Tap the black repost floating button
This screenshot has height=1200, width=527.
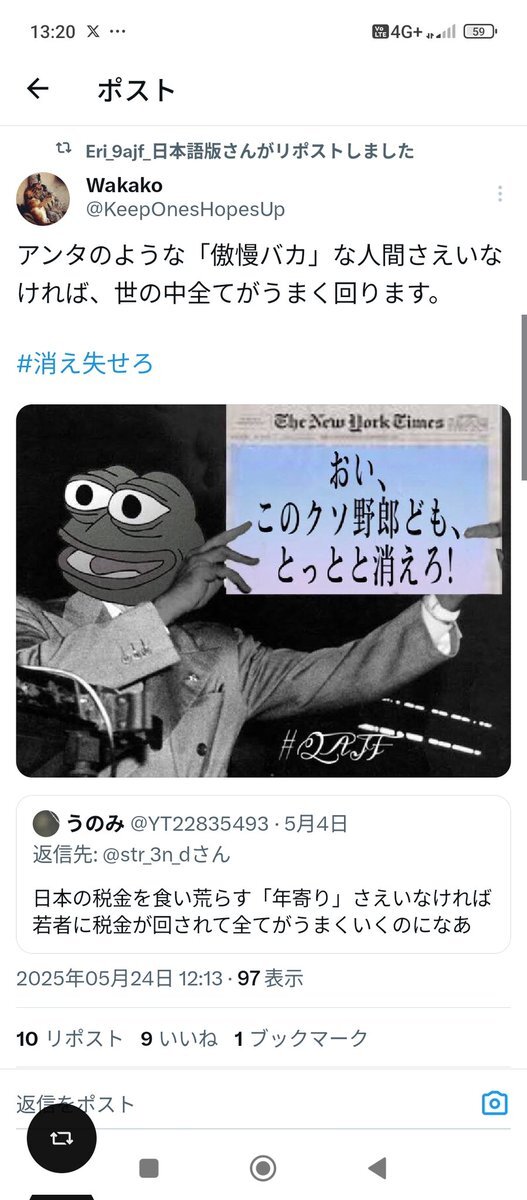coord(61,1138)
